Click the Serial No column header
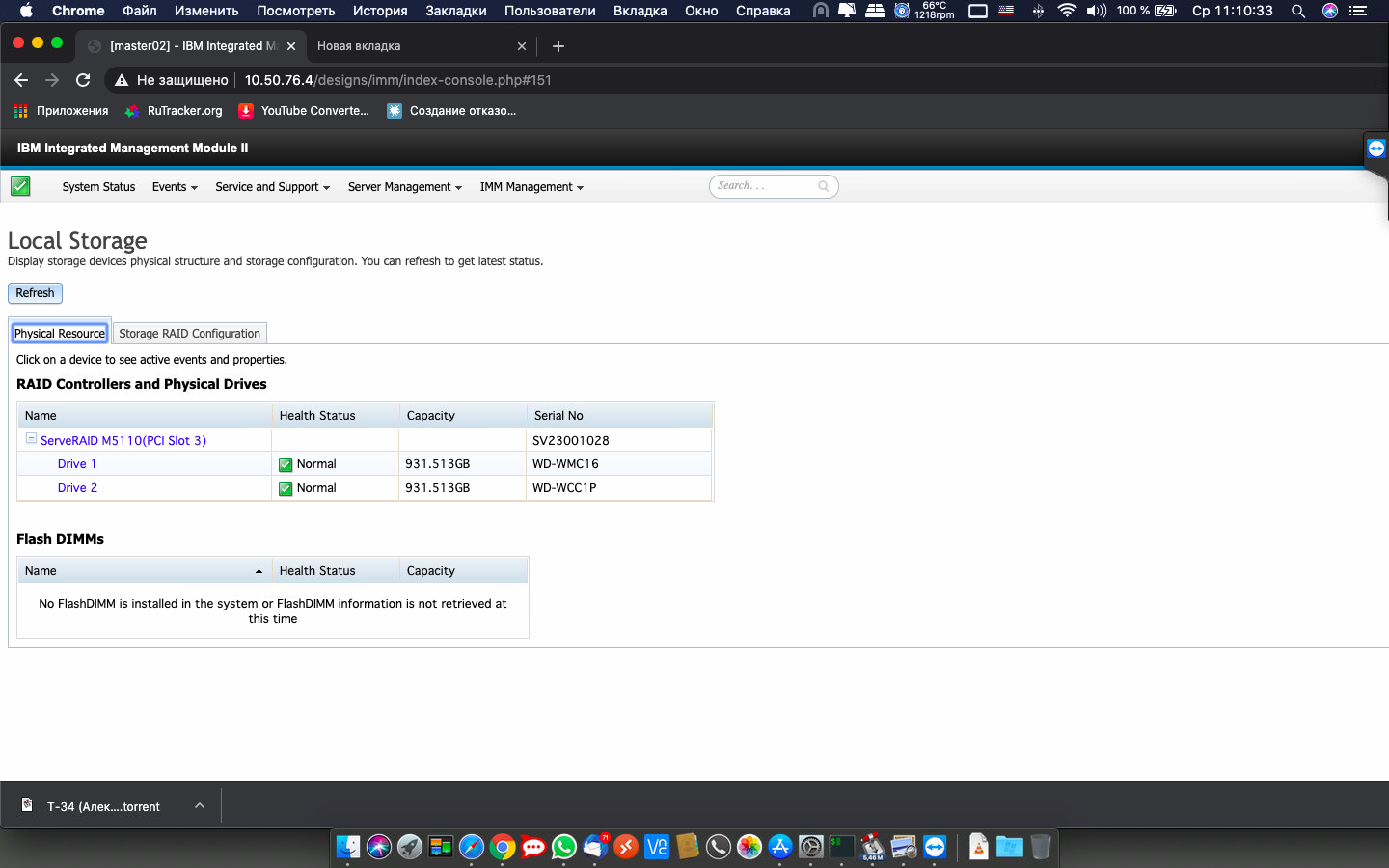This screenshot has width=1389, height=868. coord(620,416)
